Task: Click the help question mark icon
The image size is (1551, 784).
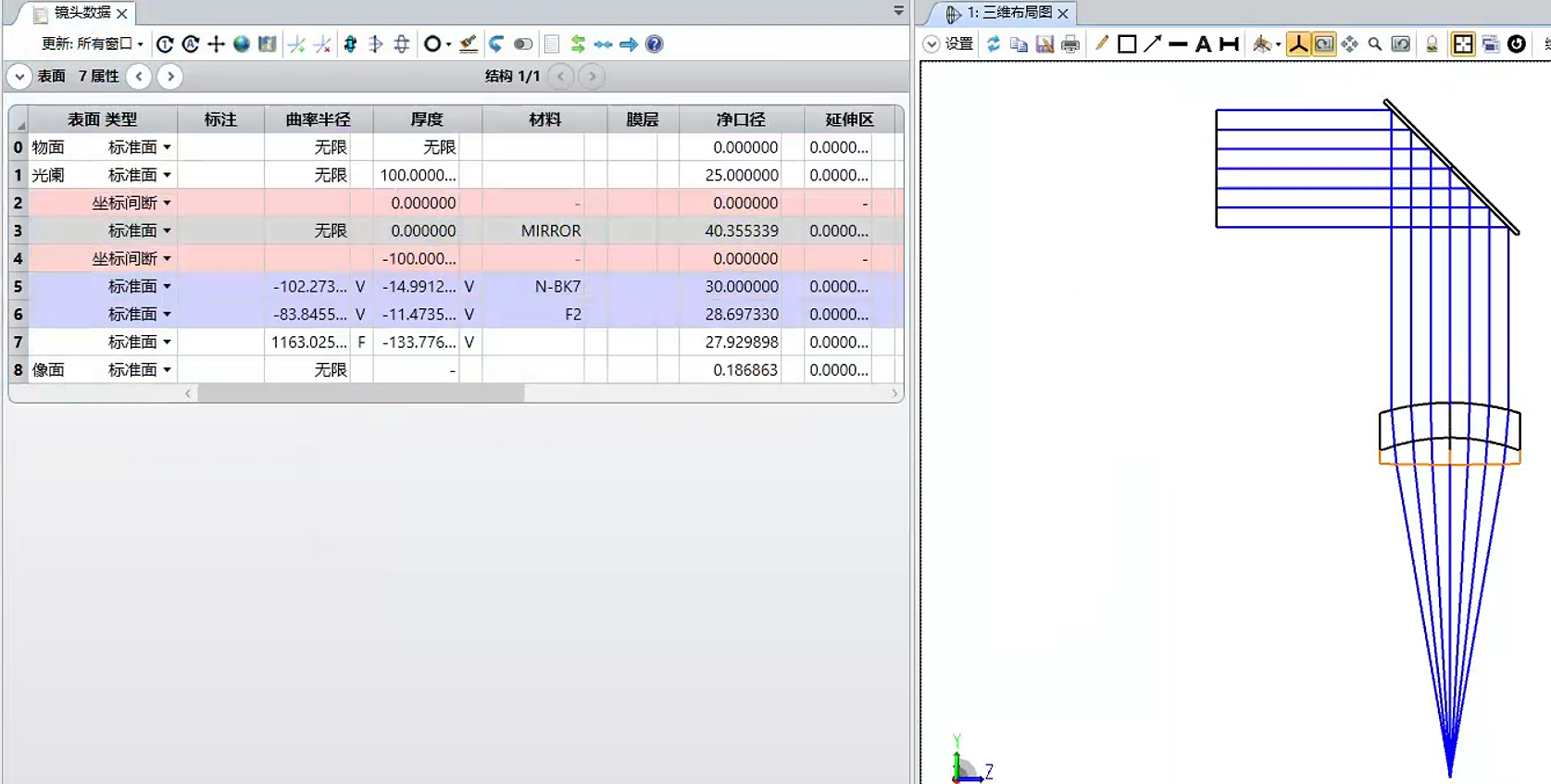Action: (x=654, y=44)
